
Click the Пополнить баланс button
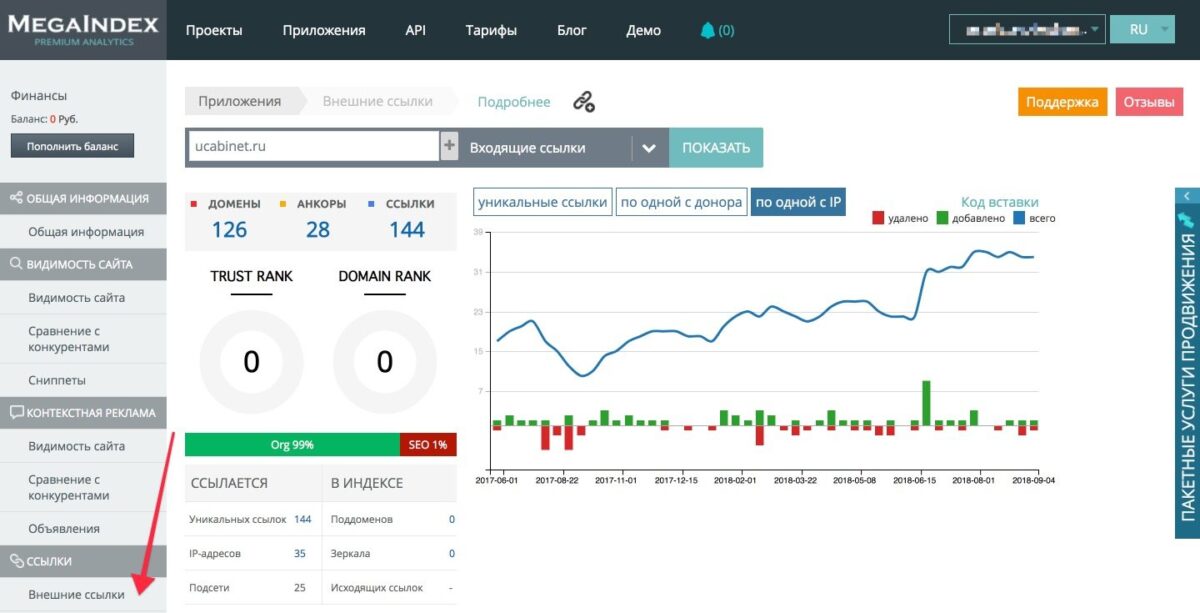72,146
